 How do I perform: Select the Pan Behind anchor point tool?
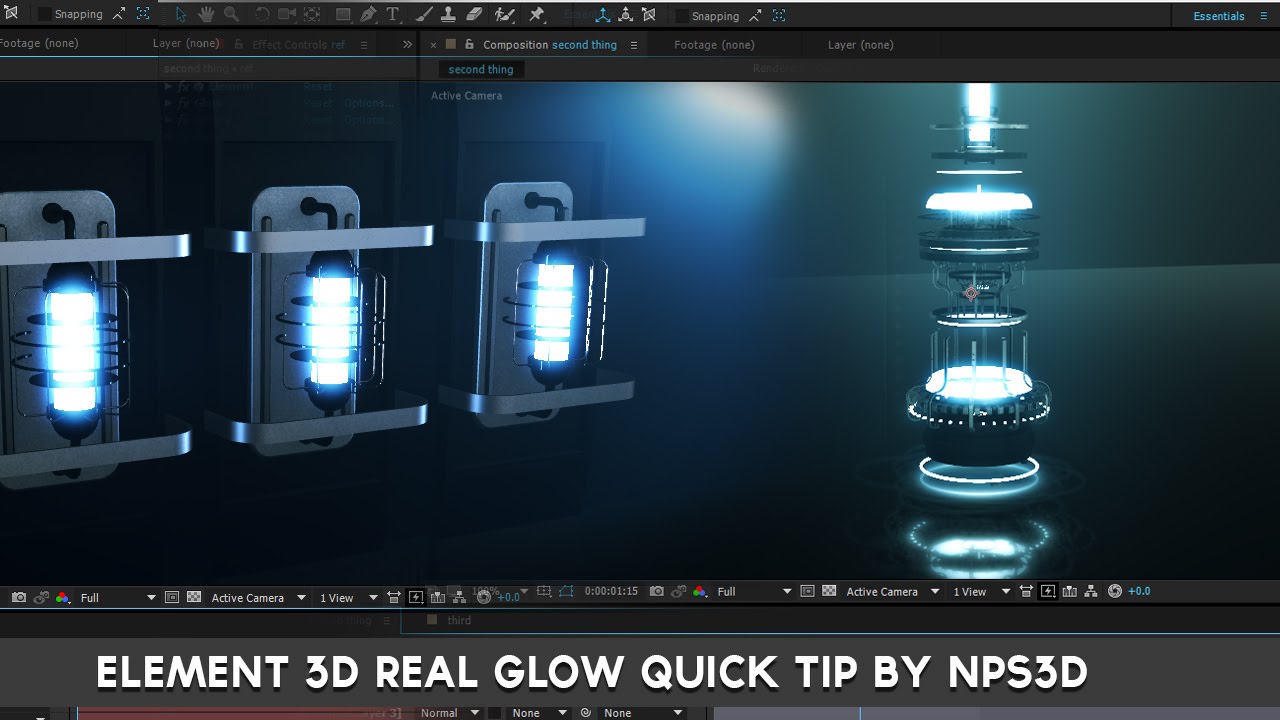tap(312, 14)
